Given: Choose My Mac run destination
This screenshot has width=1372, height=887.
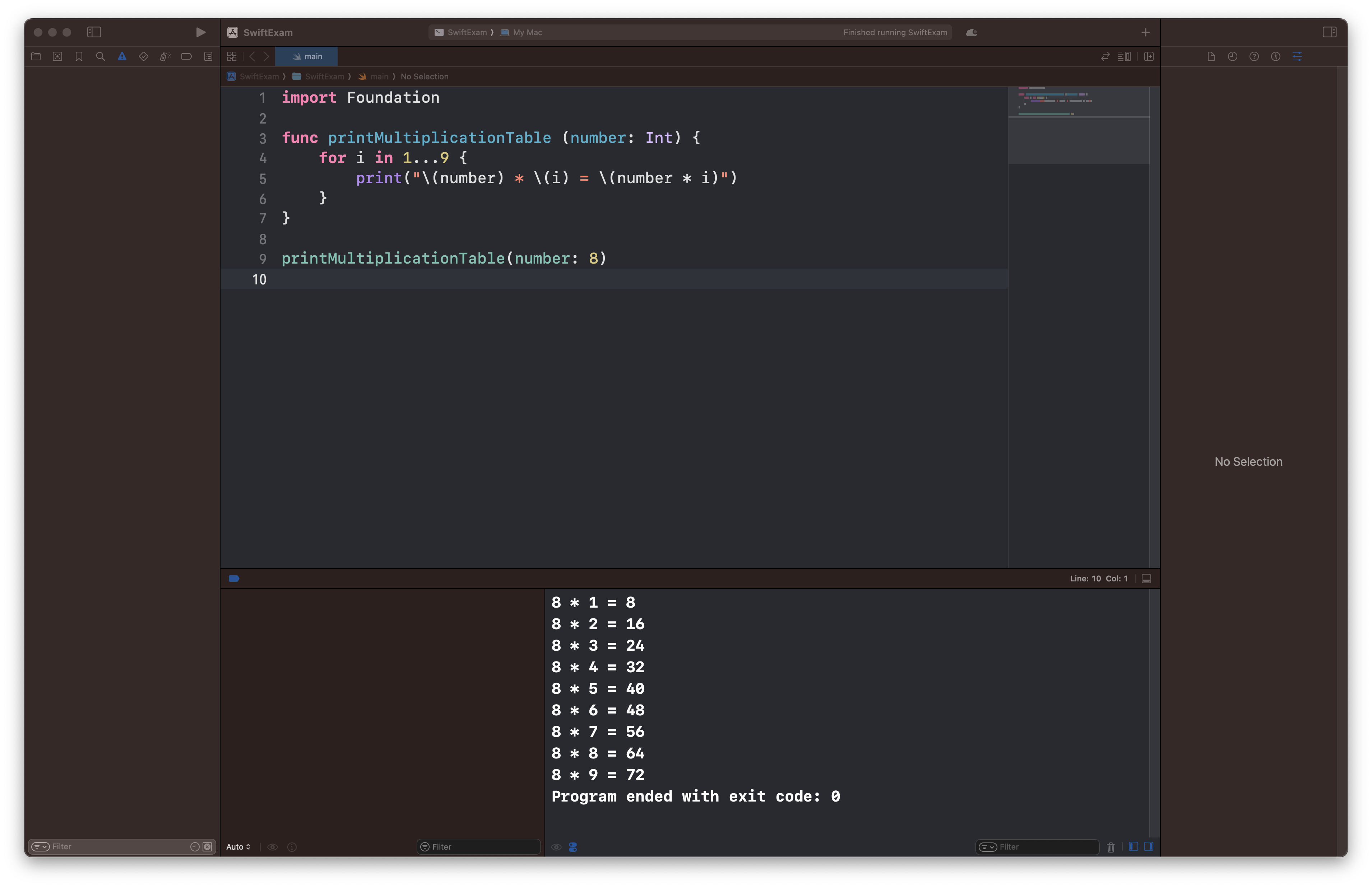Looking at the screenshot, I should coord(521,32).
